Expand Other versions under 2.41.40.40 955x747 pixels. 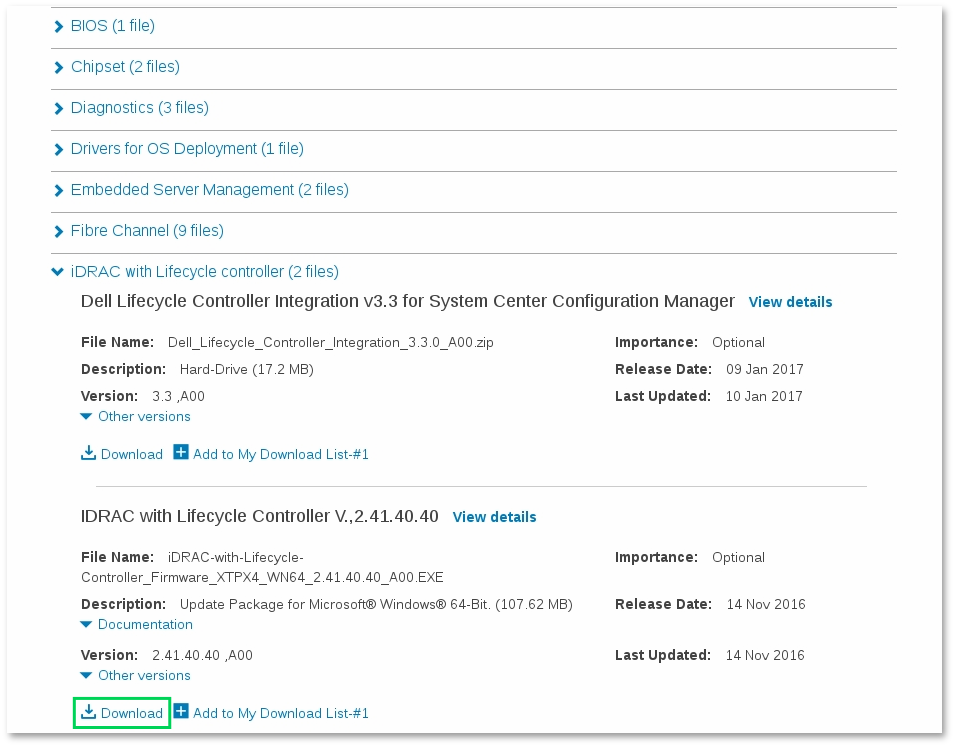(144, 676)
